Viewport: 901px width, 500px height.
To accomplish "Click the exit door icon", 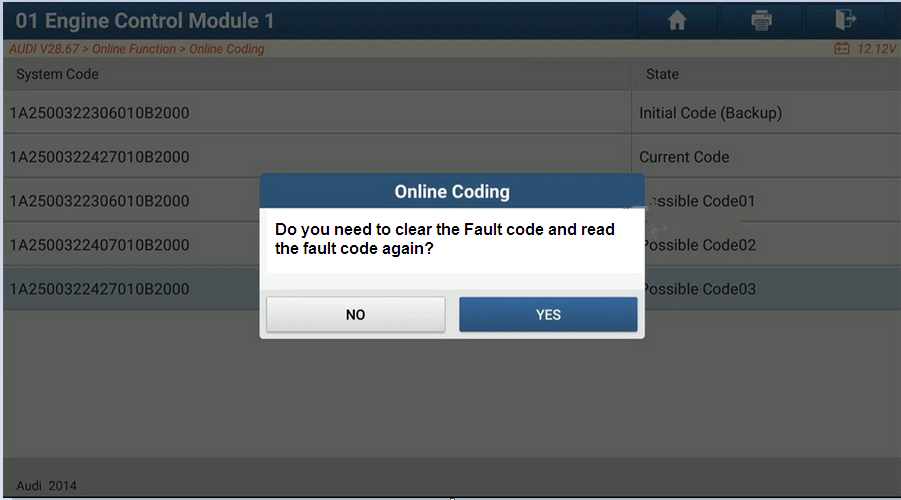I will click(x=845, y=20).
